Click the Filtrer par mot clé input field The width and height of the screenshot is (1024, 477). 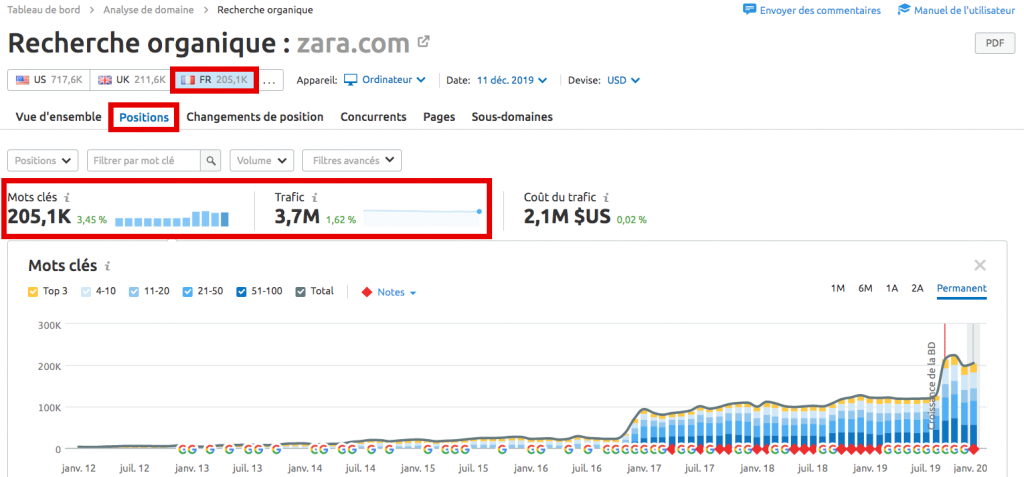pyautogui.click(x=144, y=160)
